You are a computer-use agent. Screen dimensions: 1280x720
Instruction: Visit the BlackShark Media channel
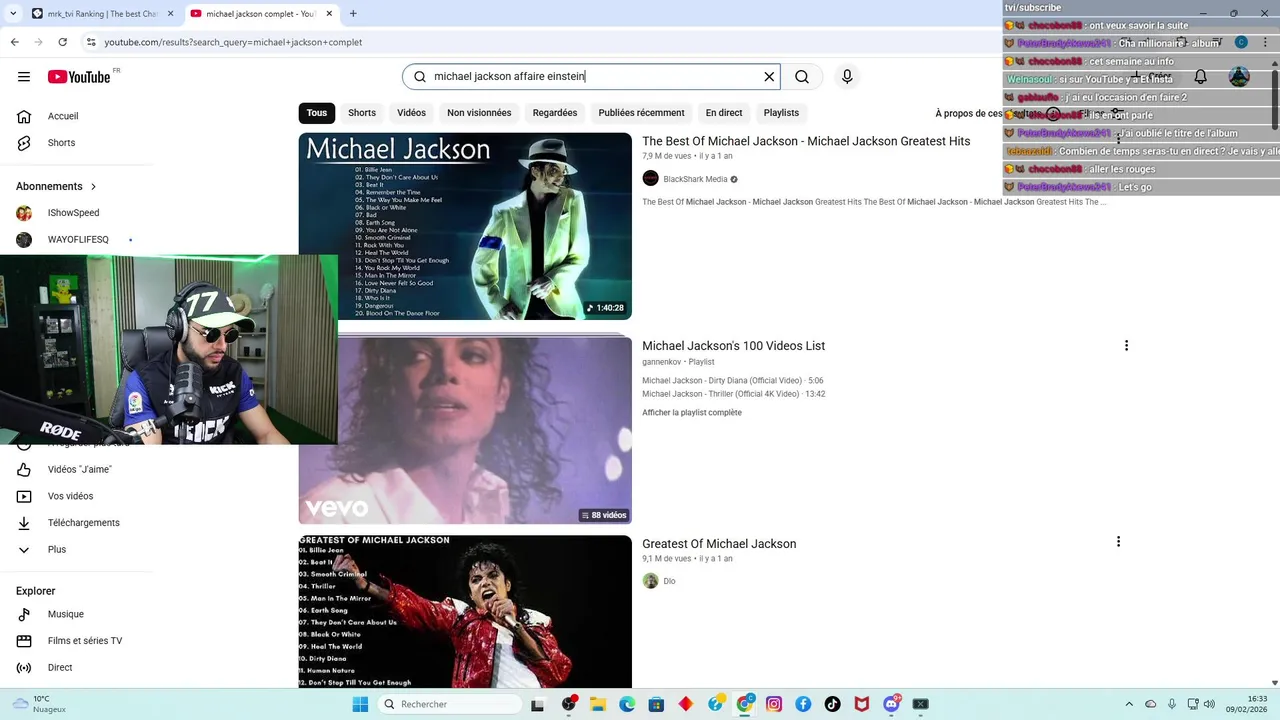695,179
